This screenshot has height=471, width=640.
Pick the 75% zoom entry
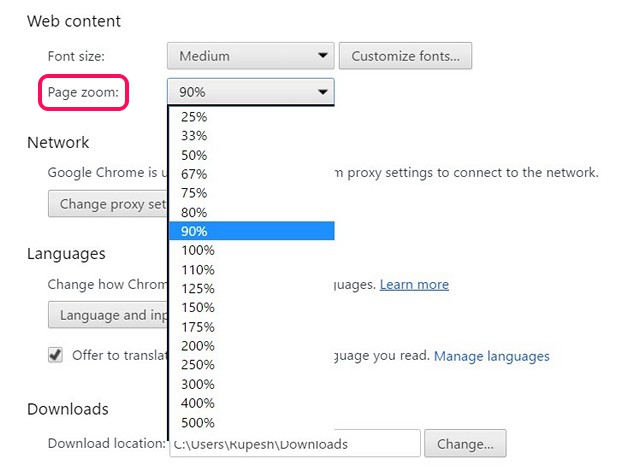[x=251, y=193]
